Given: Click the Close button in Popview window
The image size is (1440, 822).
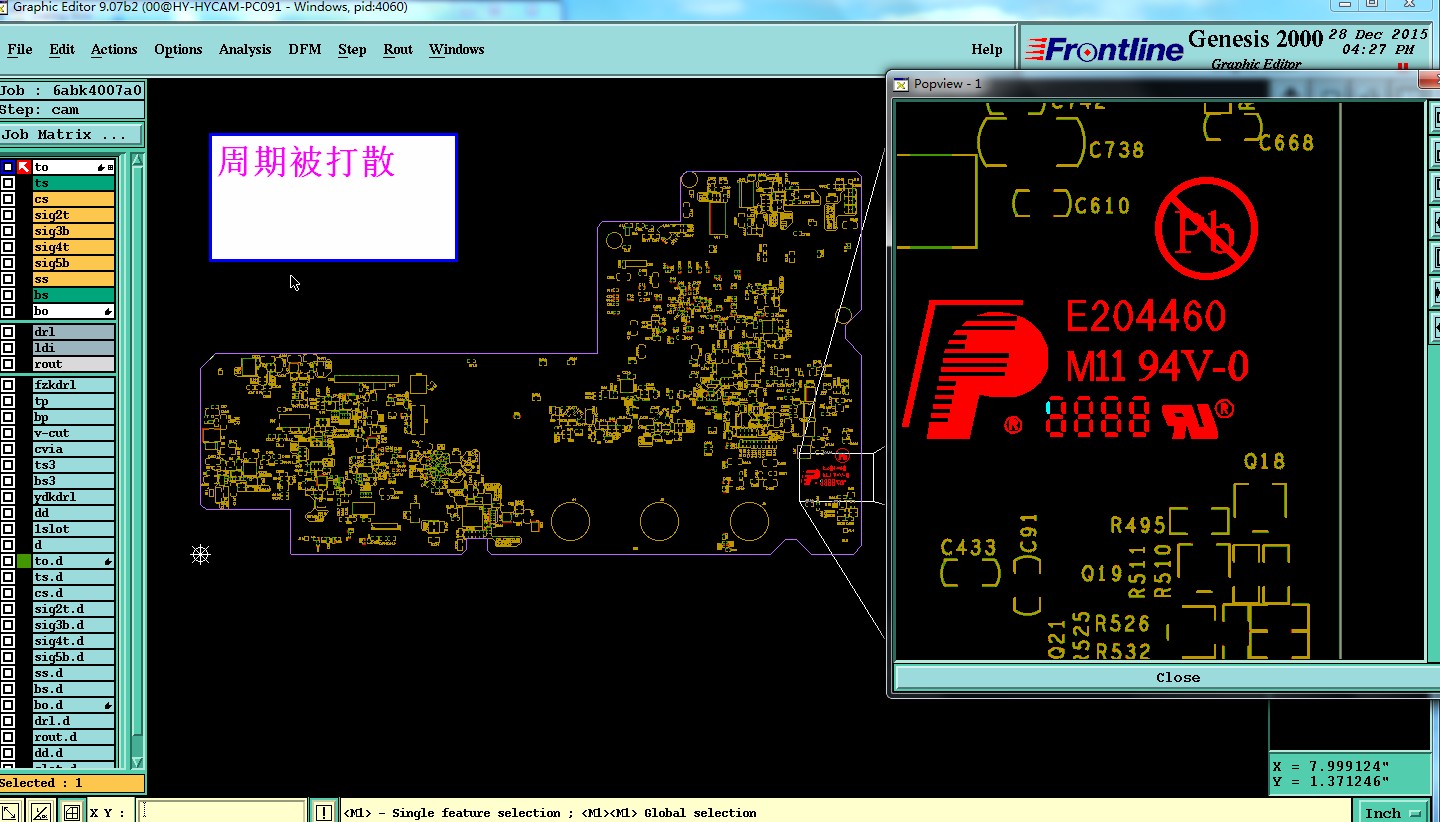Looking at the screenshot, I should (1177, 677).
